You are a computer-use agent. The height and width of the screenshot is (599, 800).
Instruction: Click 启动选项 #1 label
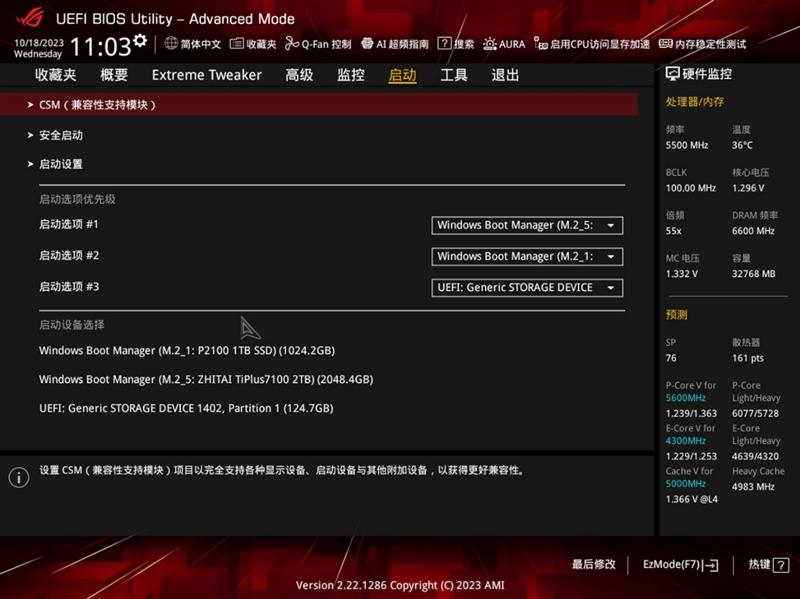coord(69,224)
